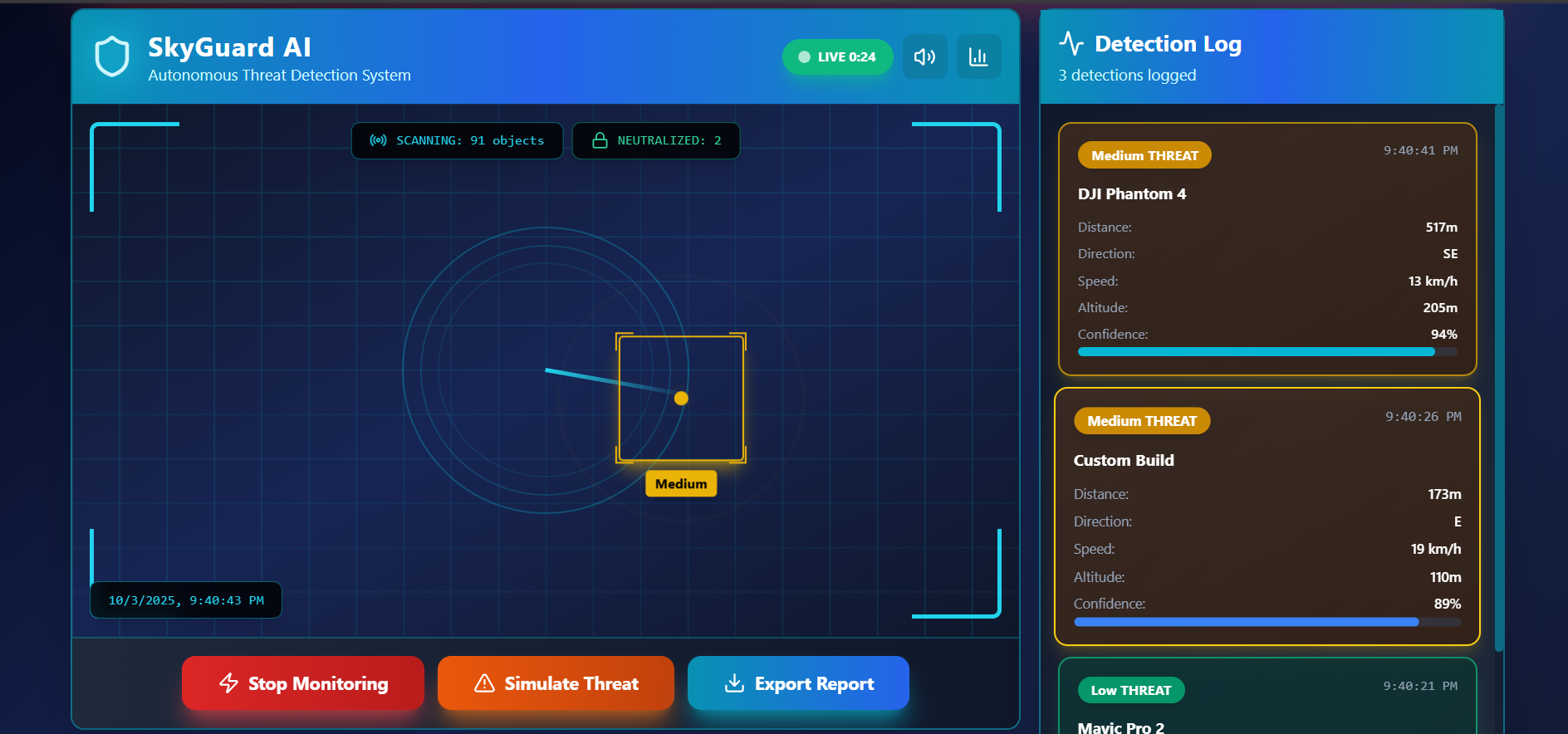The image size is (1568, 734).
Task: Click the SkyGuard AI shield logo
Action: click(112, 56)
